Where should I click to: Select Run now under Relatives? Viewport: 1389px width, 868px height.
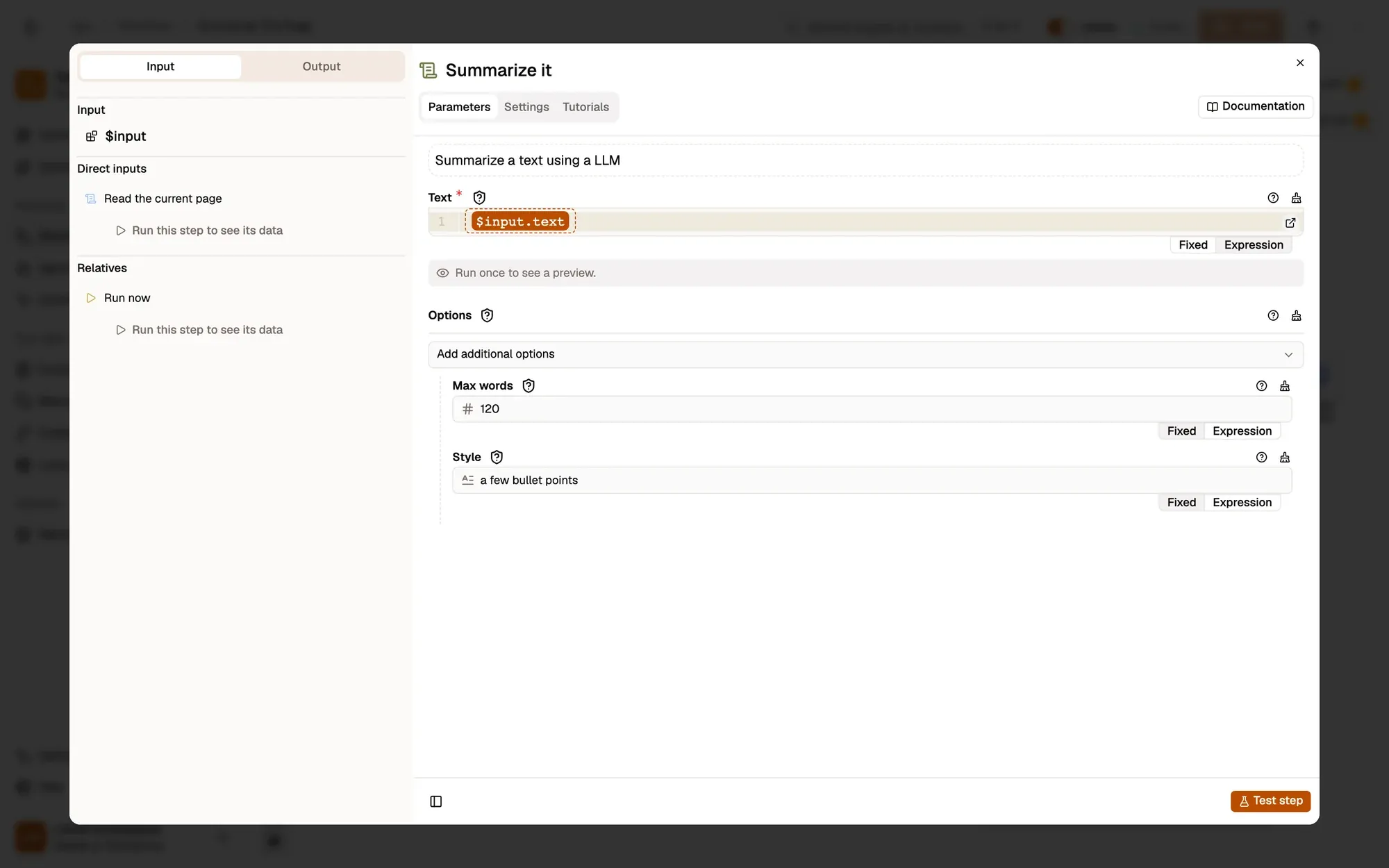coord(127,298)
